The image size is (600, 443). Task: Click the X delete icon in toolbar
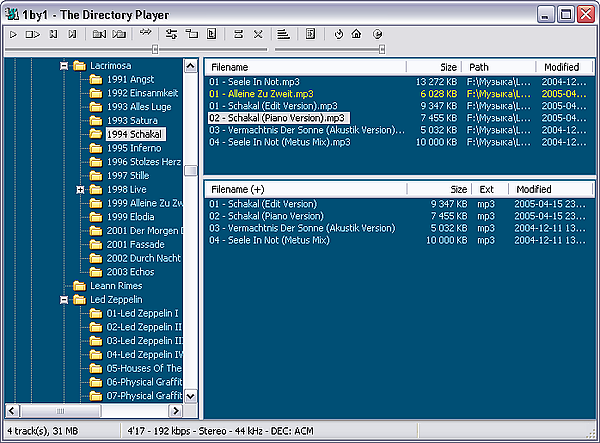pyautogui.click(x=258, y=34)
